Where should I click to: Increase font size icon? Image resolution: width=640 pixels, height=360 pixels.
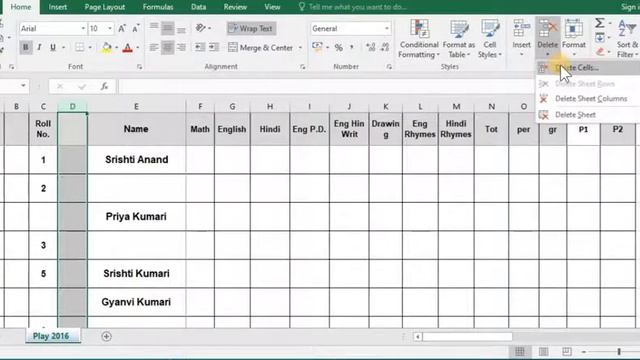pyautogui.click(x=122, y=29)
